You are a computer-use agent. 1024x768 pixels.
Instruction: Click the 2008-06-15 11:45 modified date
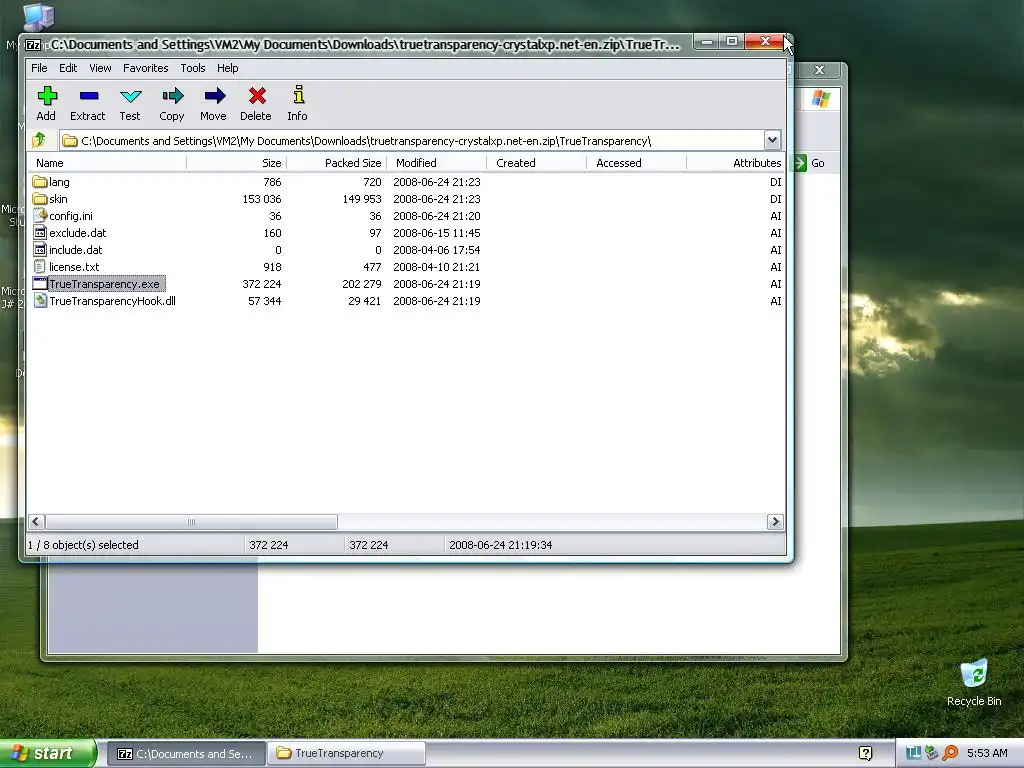(x=436, y=232)
